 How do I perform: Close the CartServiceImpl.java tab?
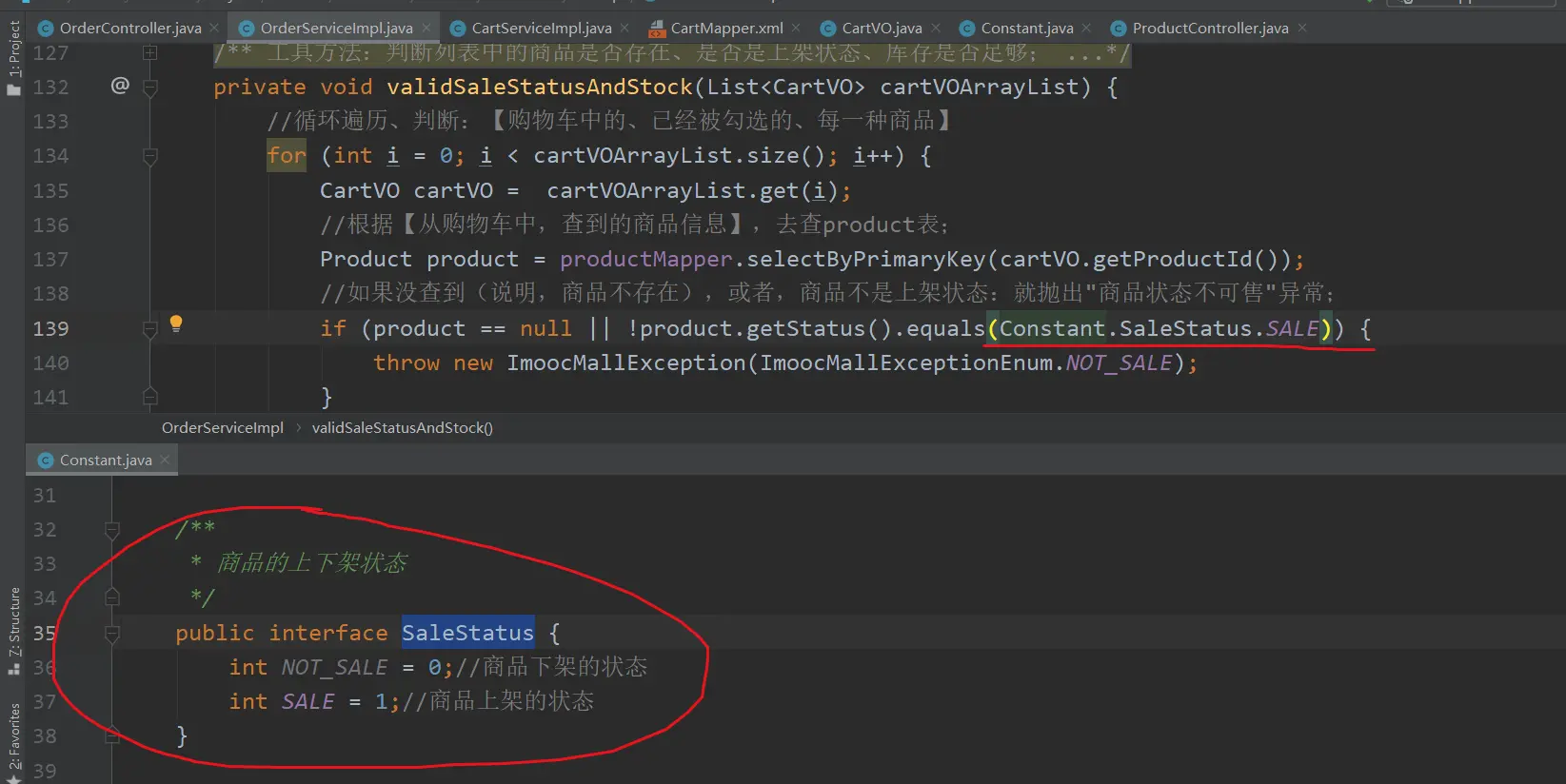pyautogui.click(x=624, y=29)
